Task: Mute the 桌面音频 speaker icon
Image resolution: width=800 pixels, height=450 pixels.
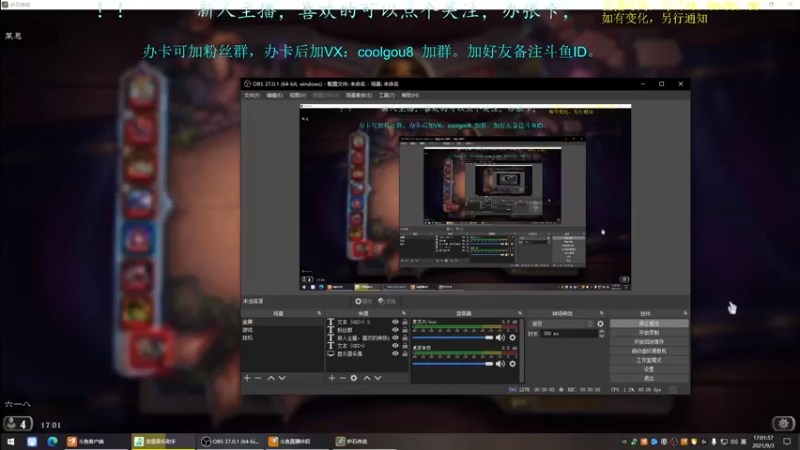Action: (x=501, y=364)
